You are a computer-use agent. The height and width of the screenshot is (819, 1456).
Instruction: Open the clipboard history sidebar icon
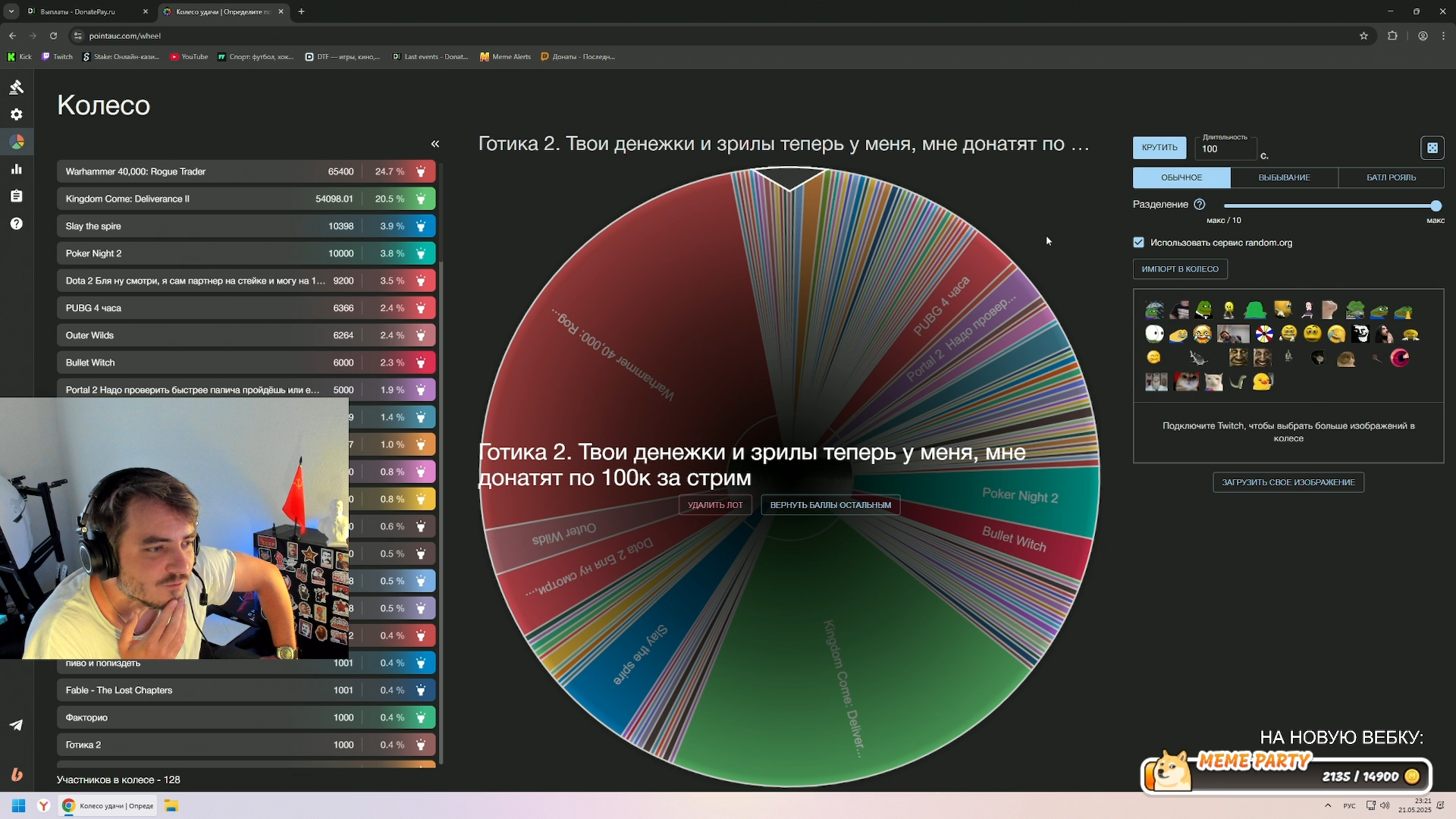pos(17,196)
